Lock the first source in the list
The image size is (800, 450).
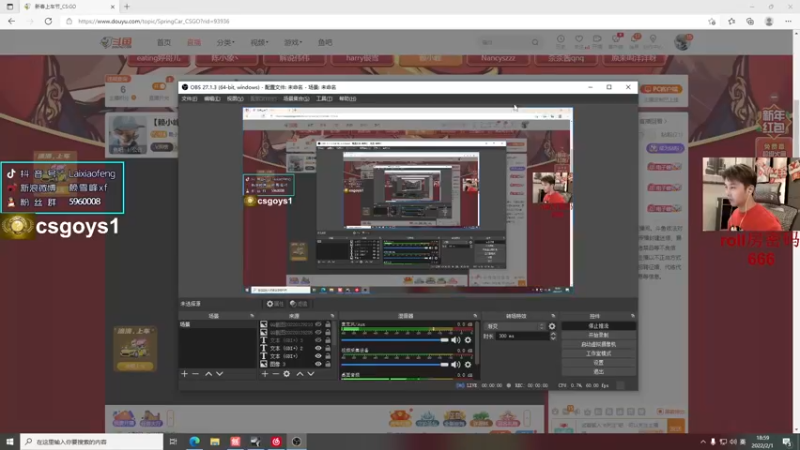pos(328,324)
